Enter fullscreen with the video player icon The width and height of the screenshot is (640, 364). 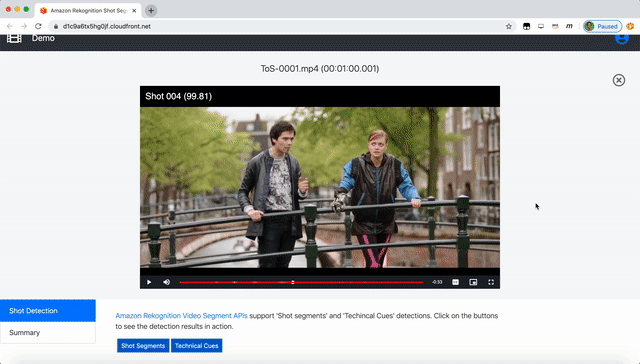[491, 282]
